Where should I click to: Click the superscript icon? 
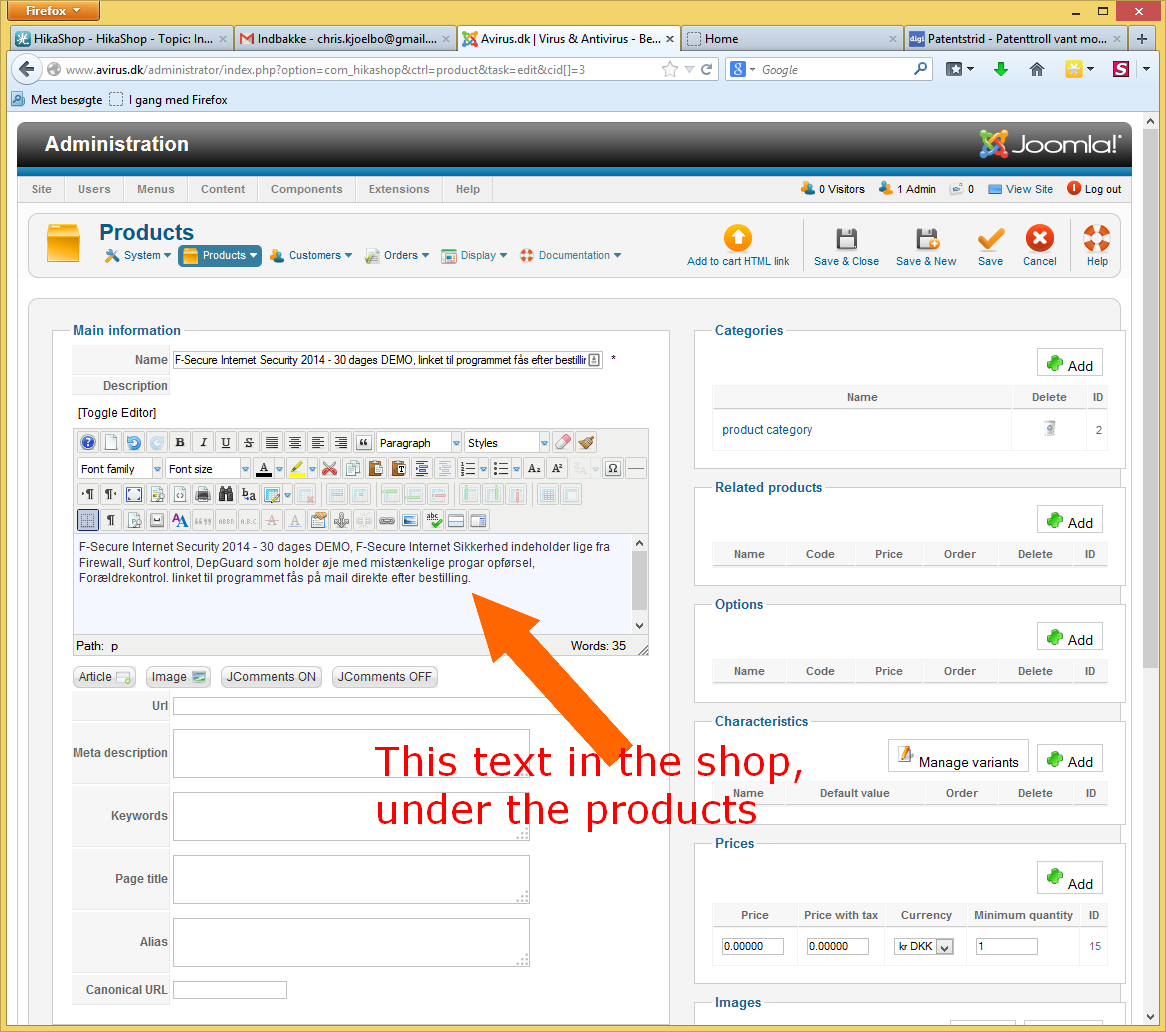(x=557, y=469)
